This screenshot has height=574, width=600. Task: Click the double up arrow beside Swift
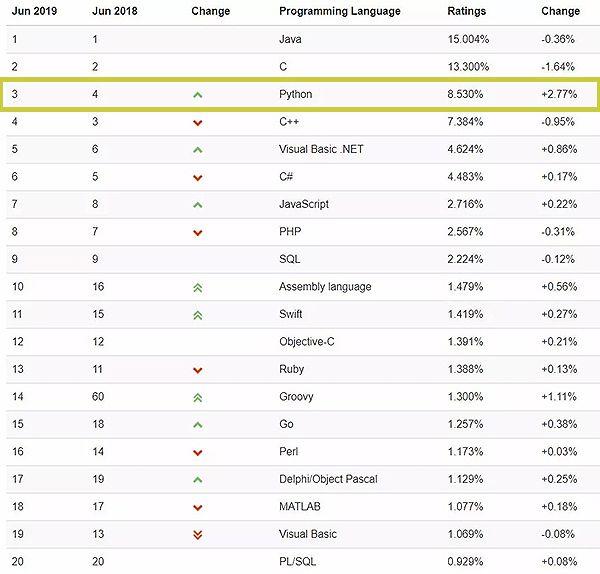(x=197, y=315)
